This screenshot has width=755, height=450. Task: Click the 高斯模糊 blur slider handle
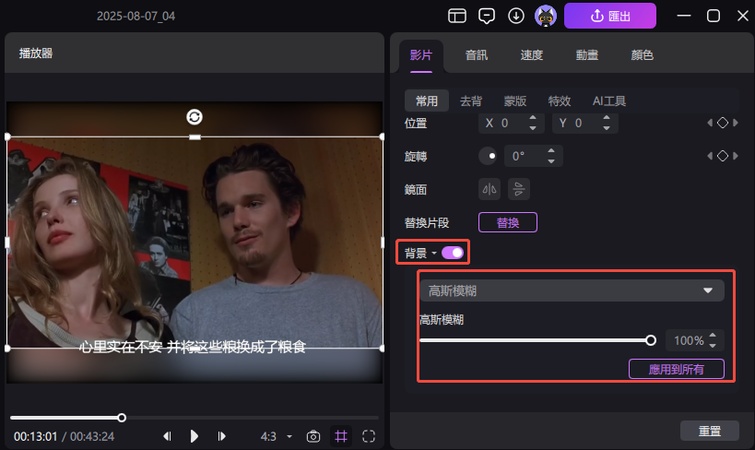tap(651, 341)
